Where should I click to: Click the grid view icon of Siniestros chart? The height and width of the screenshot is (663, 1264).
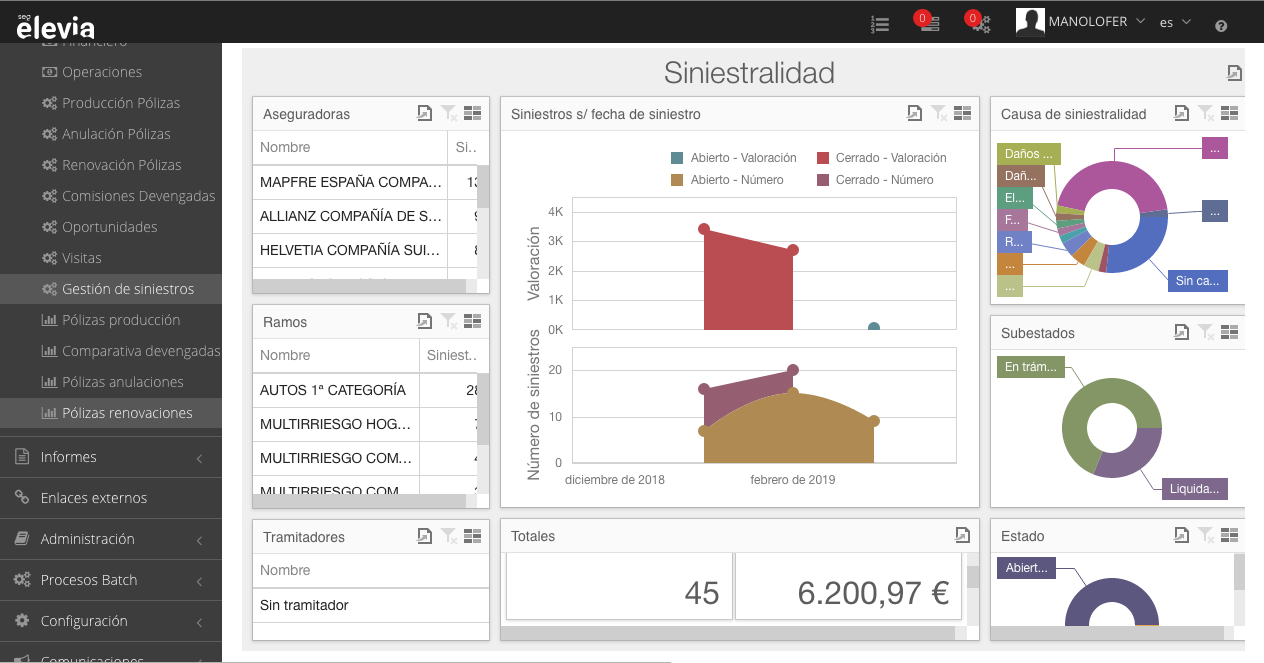(x=963, y=114)
